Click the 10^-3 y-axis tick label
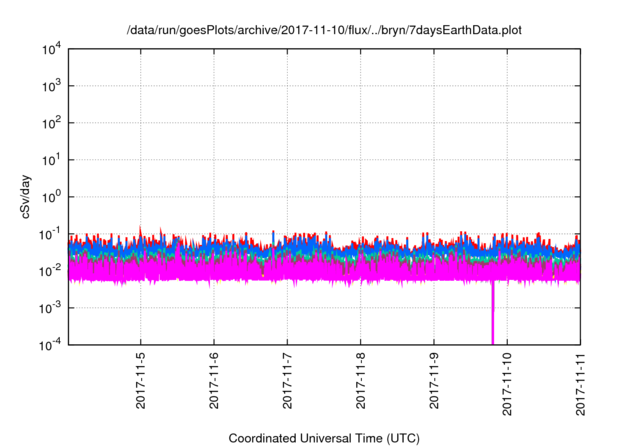The height and width of the screenshot is (448, 640). 51,308
